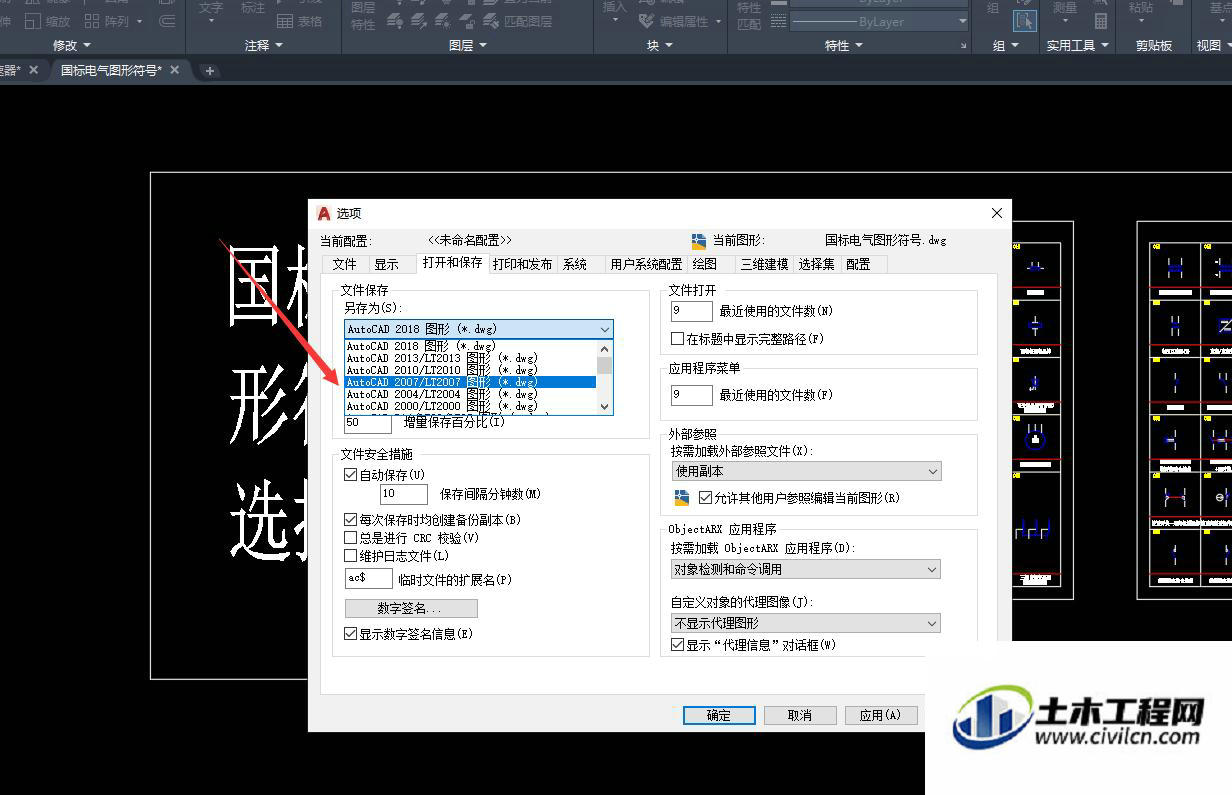1232x795 pixels.
Task: Switch to the 打印和发布 tab
Action: [522, 264]
